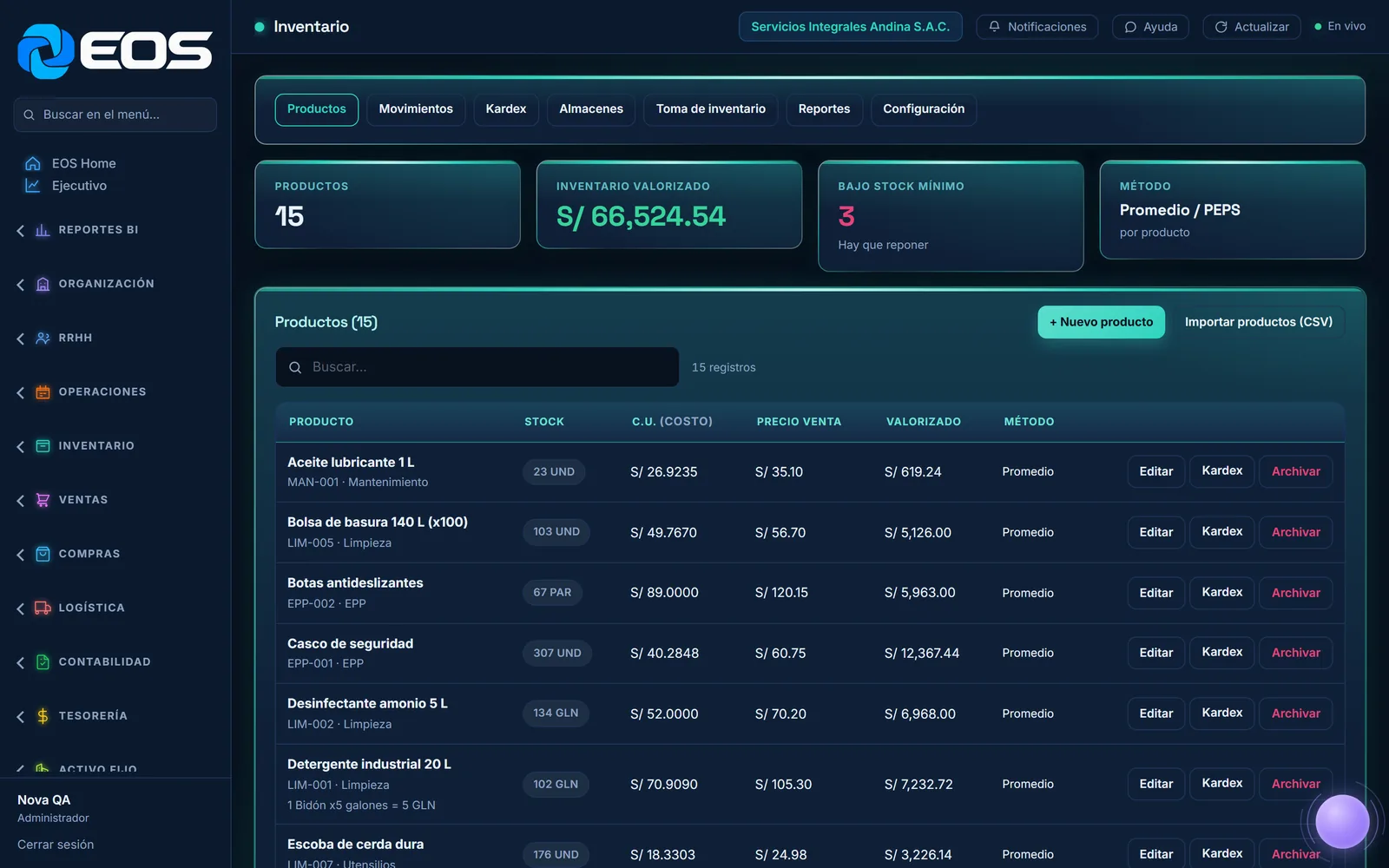Expand the Inventario sidebar section chevron
Viewport: 1389px width, 868px height.
point(21,446)
